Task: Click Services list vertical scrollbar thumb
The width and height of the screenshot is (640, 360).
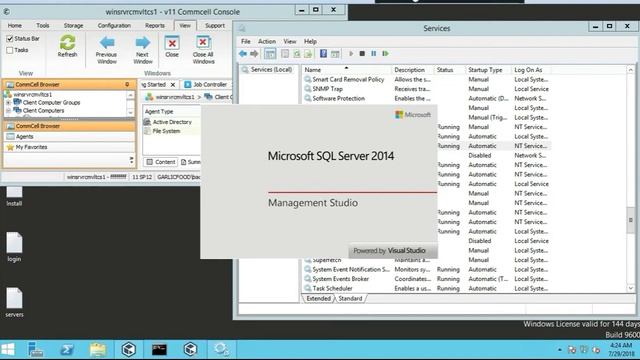Action: click(x=631, y=220)
